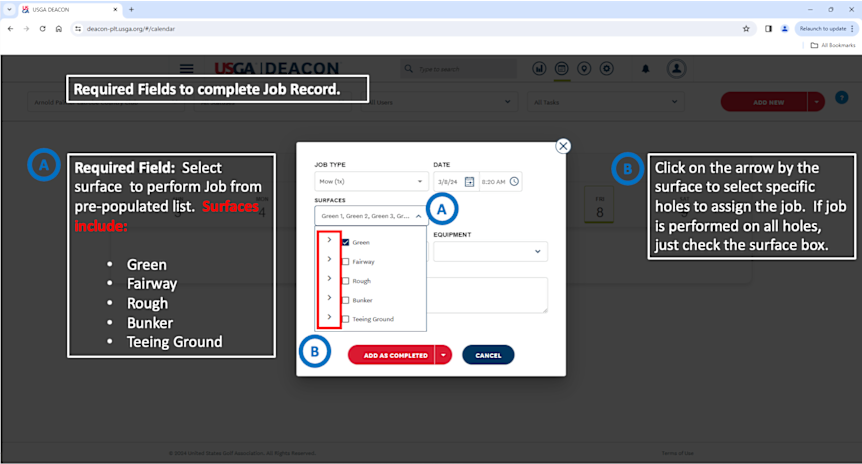Close the USGA DEACON browser tab
Screen dimensions: 862x464
pos(115,9)
